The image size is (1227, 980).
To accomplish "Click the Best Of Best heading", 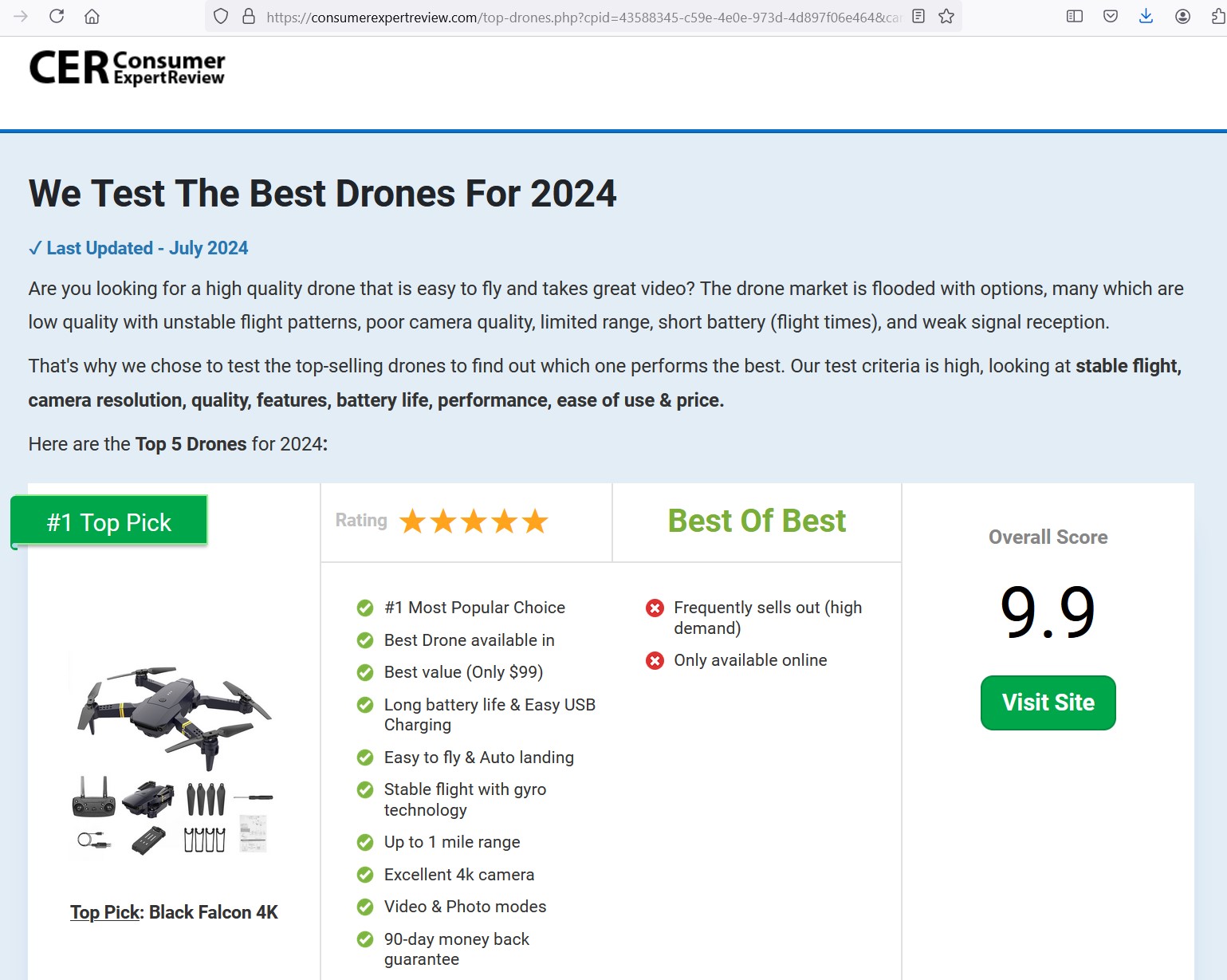I will click(757, 521).
